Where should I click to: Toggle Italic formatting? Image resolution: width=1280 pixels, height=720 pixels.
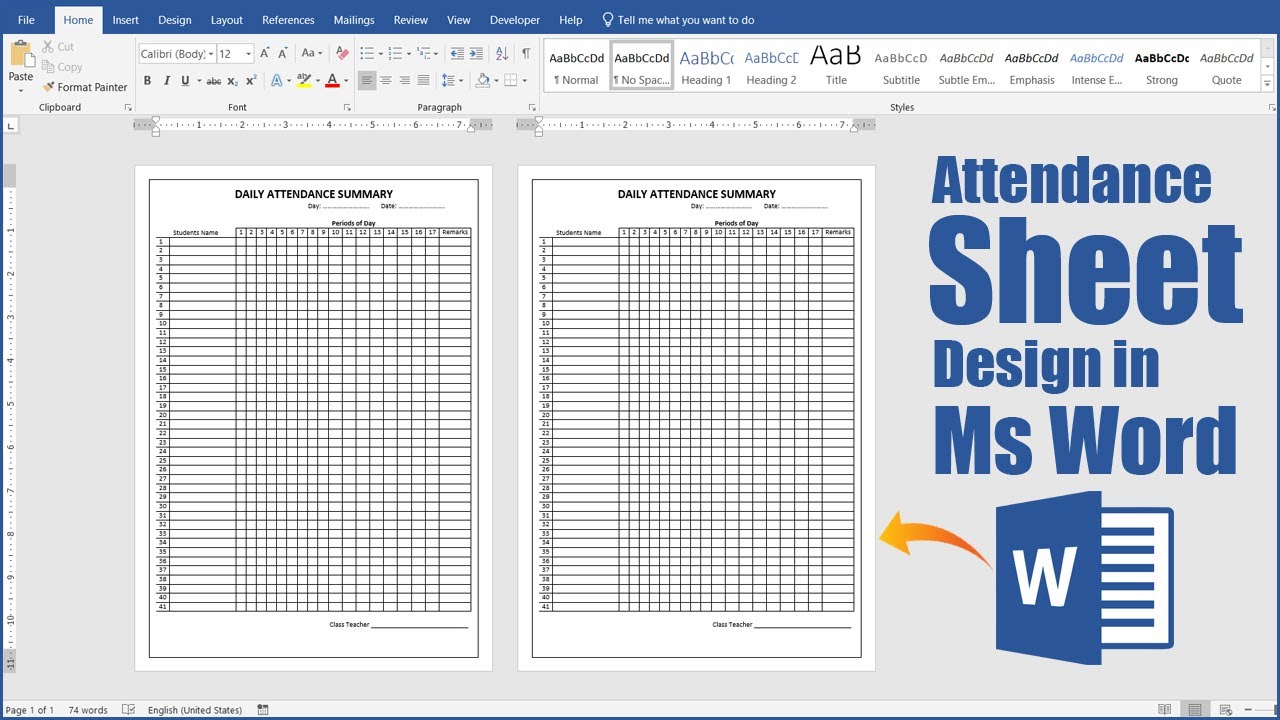coord(166,81)
